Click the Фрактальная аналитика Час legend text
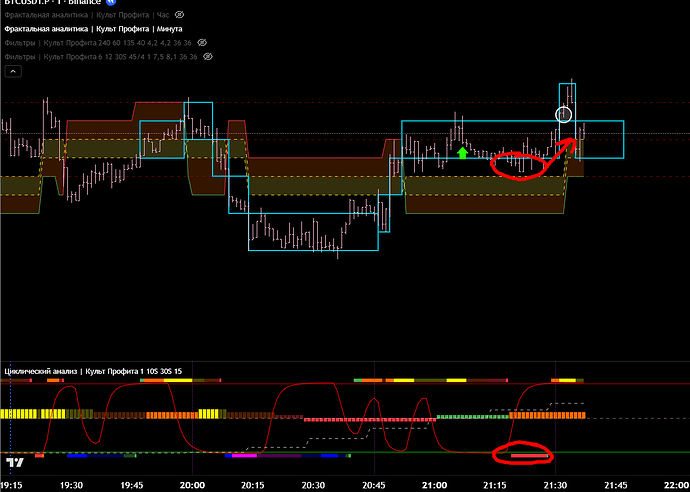 pos(86,17)
